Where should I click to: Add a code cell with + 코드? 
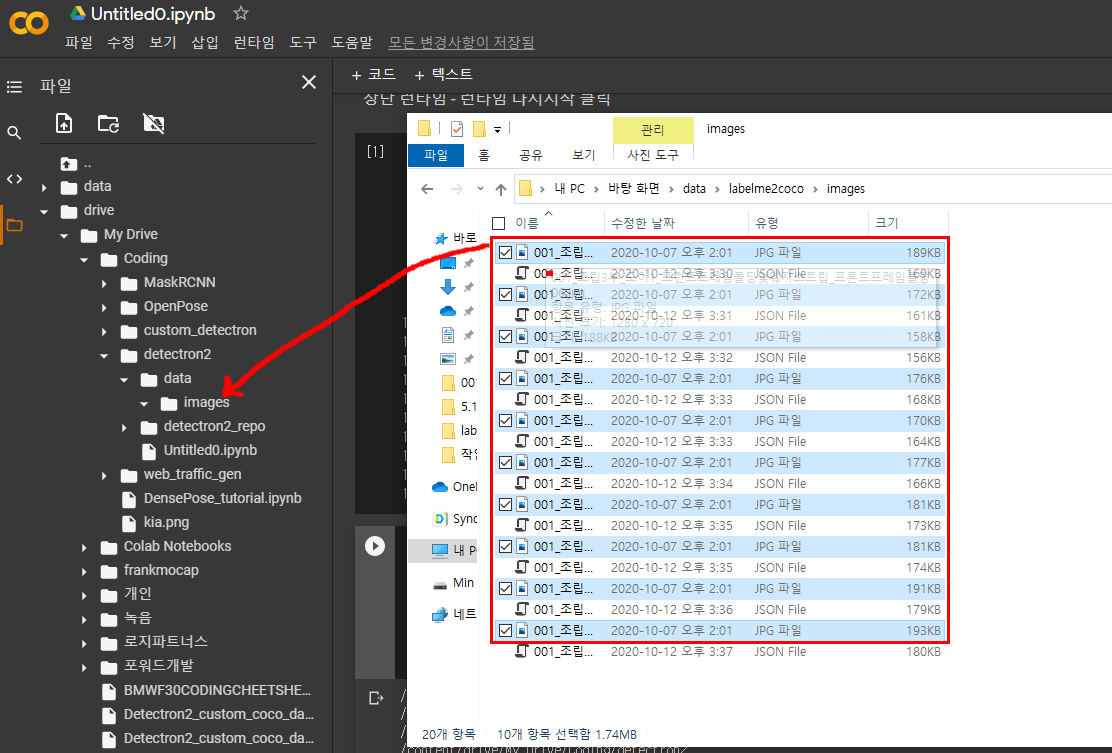tap(374, 74)
